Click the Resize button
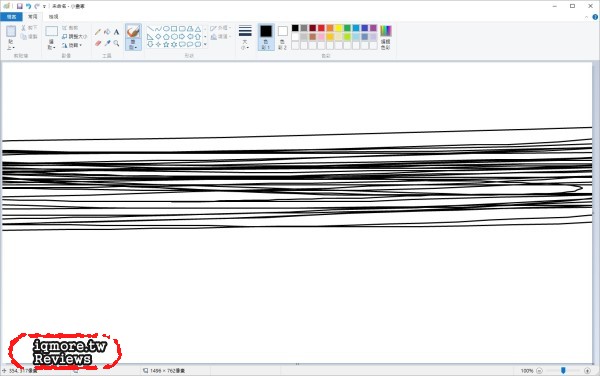The image size is (600, 376). (x=74, y=37)
